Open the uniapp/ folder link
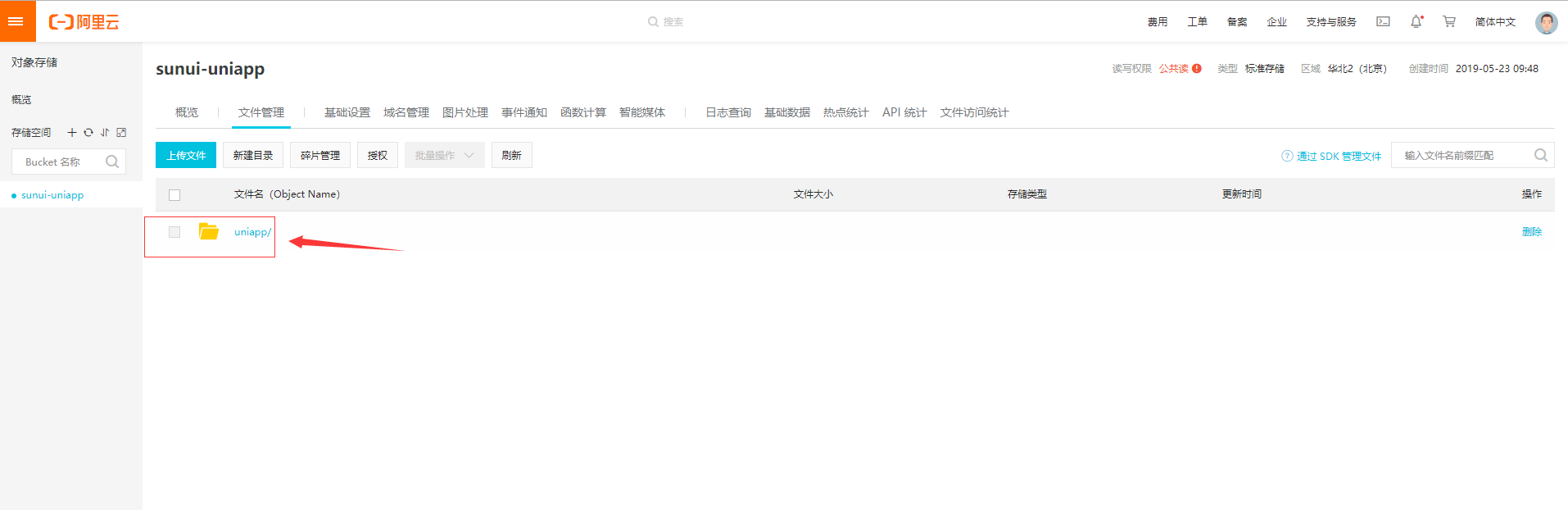The width and height of the screenshot is (1568, 510). click(x=252, y=232)
